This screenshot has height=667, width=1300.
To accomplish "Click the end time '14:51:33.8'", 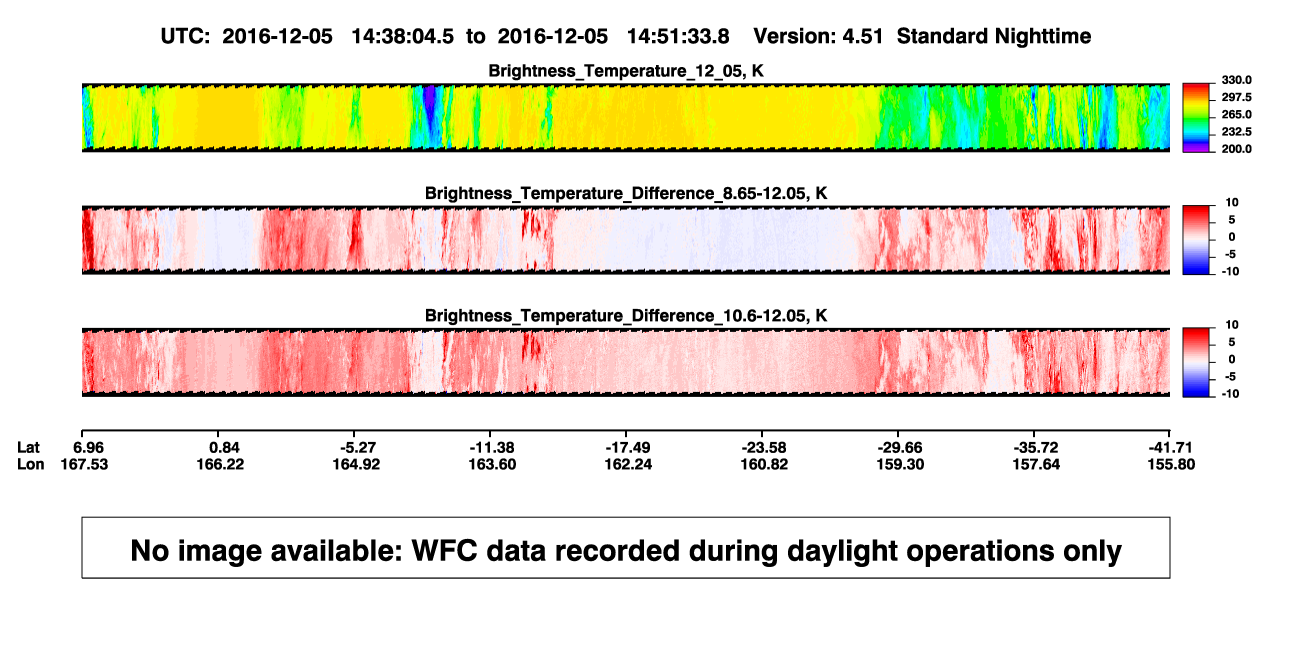I will tap(678, 36).
